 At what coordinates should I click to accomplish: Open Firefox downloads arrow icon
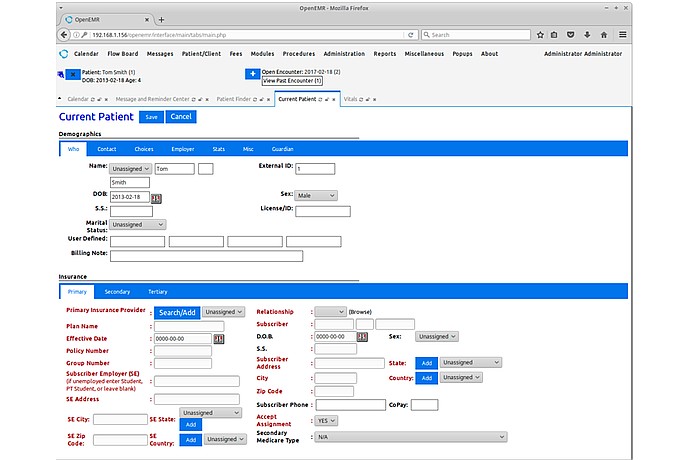[x=587, y=34]
